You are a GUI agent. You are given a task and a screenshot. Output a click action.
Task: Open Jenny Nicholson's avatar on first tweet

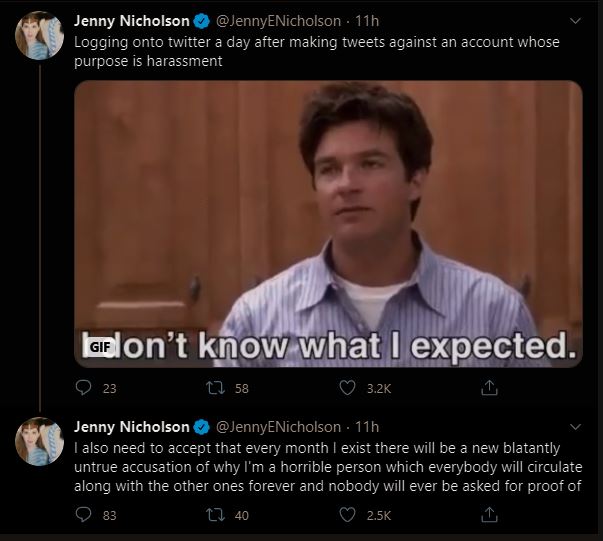pyautogui.click(x=40, y=37)
